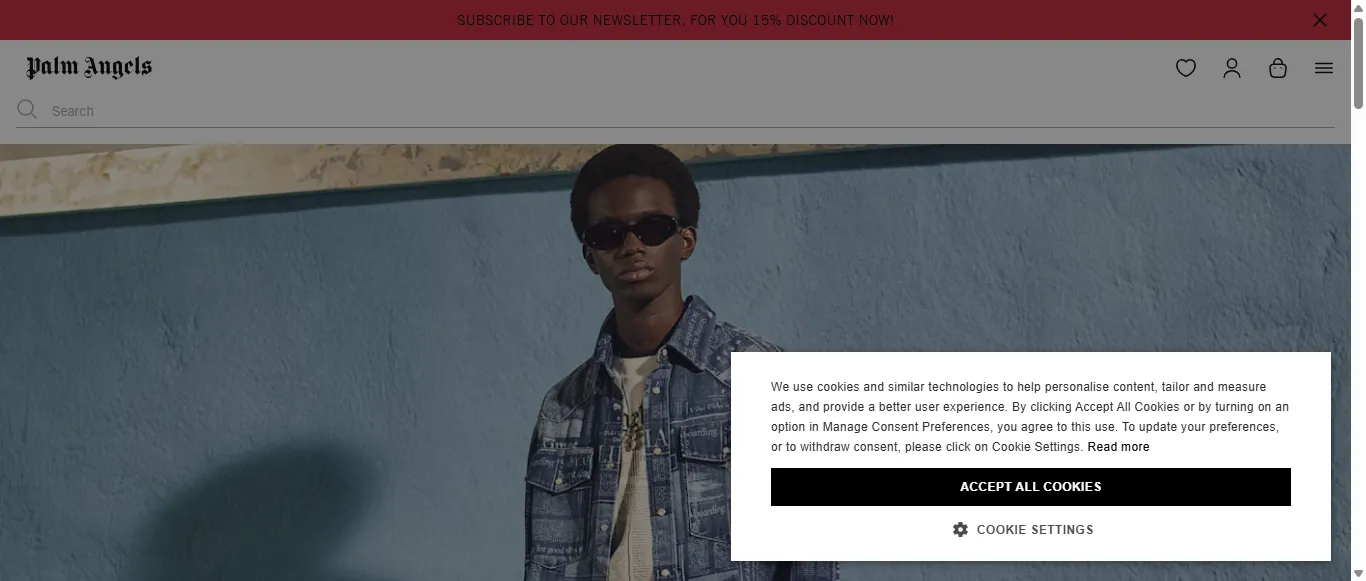Open the account profile icon
This screenshot has height=581, width=1366.
click(1232, 68)
